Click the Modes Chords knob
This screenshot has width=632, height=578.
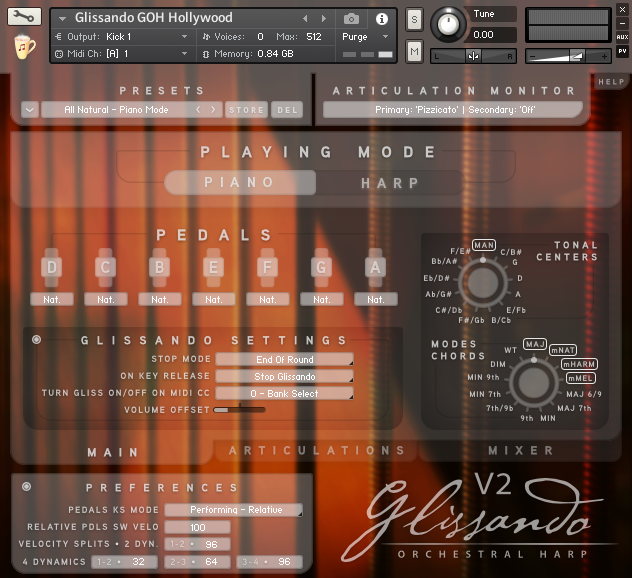tap(534, 383)
